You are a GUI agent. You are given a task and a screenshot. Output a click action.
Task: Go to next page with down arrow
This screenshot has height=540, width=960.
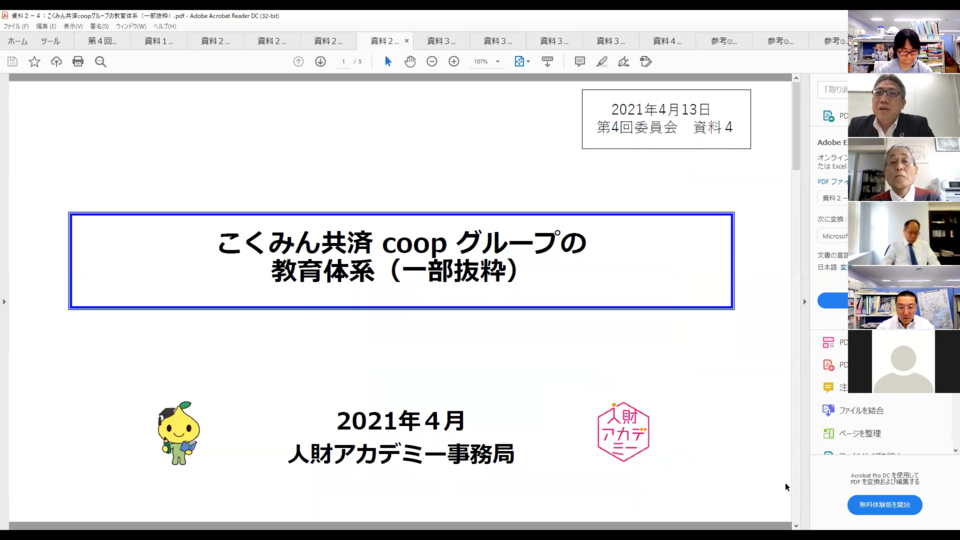click(320, 62)
